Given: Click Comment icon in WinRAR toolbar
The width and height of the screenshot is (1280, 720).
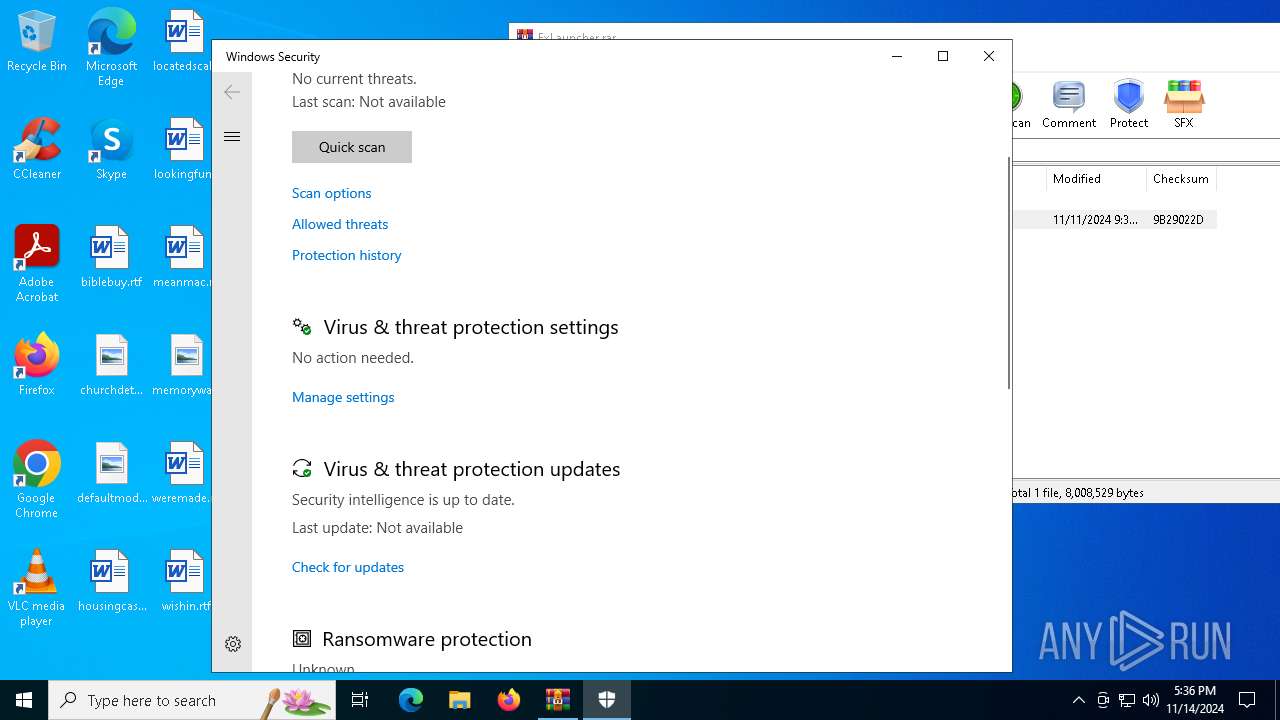Looking at the screenshot, I should click(1069, 104).
